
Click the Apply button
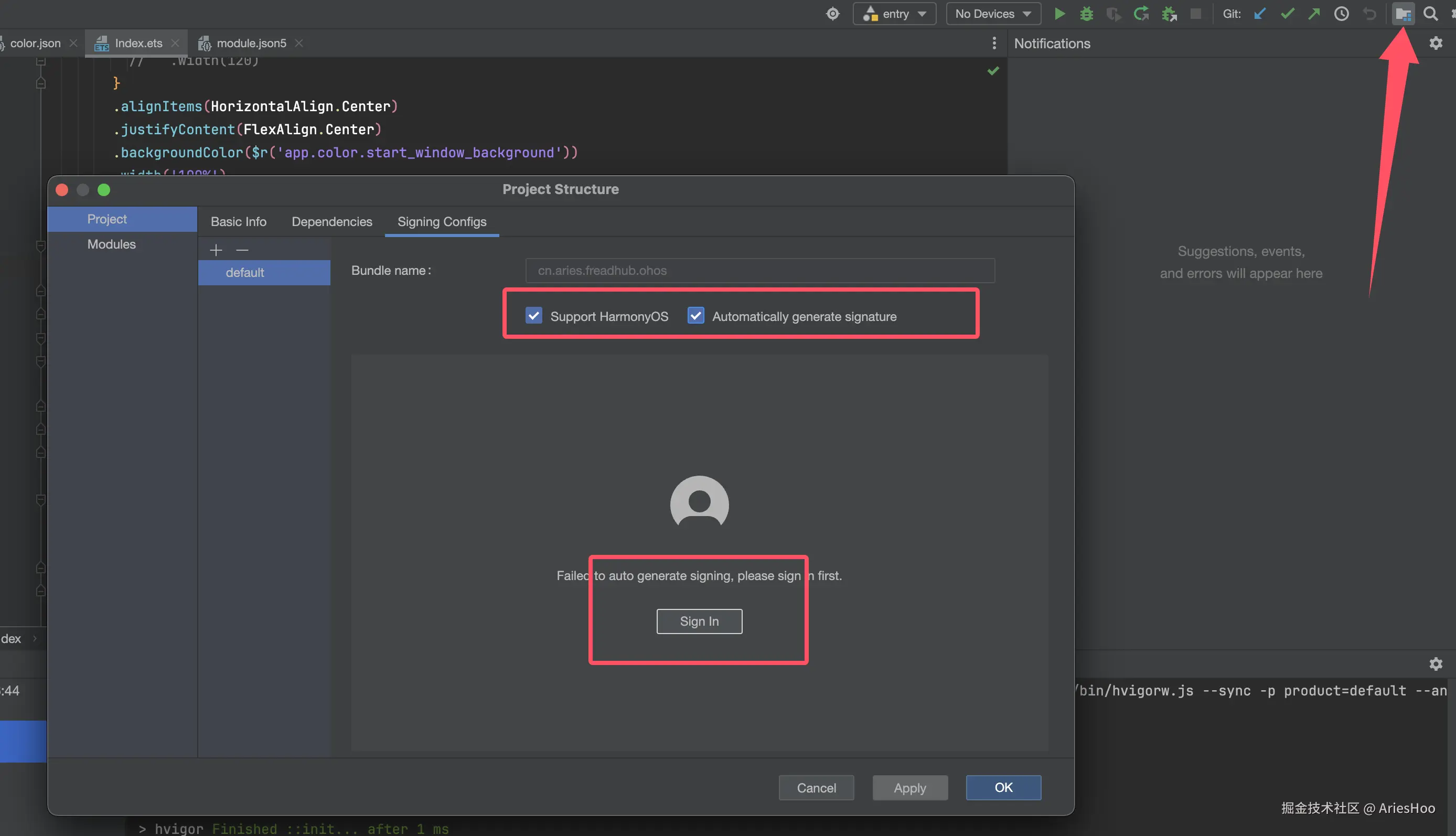910,788
